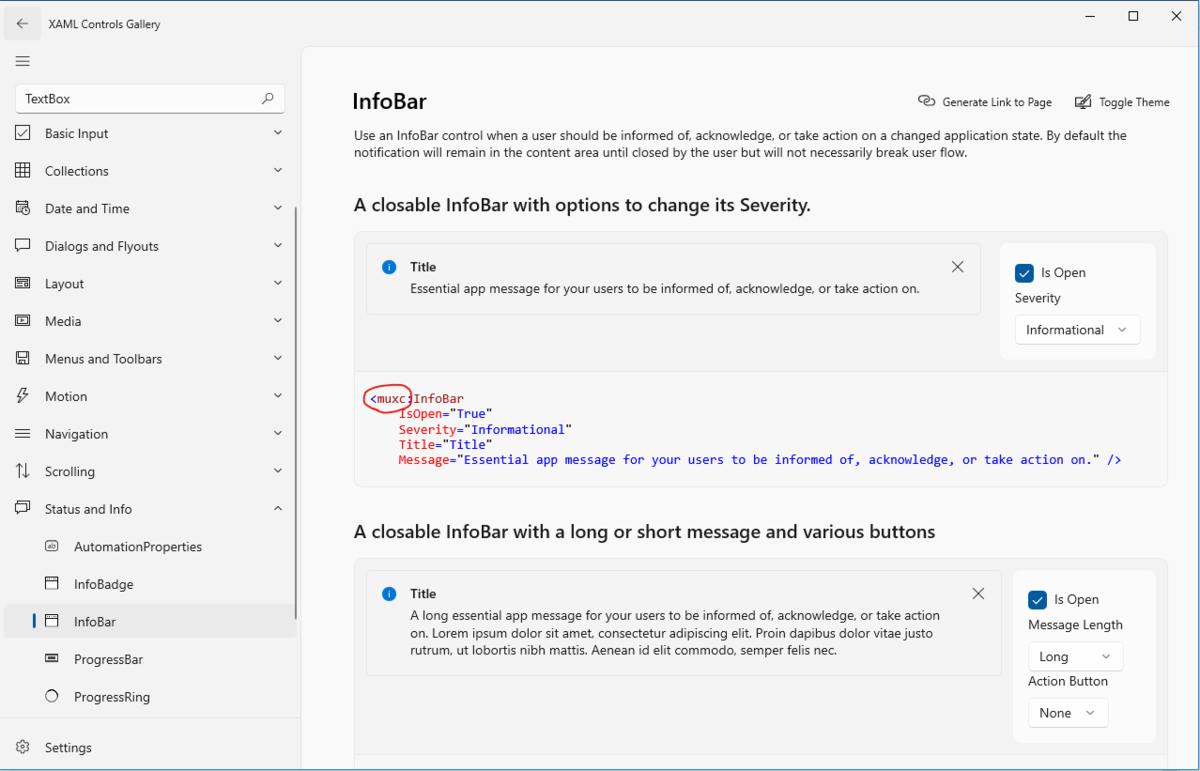Click the Basic Input checkbox icon

[x=23, y=133]
